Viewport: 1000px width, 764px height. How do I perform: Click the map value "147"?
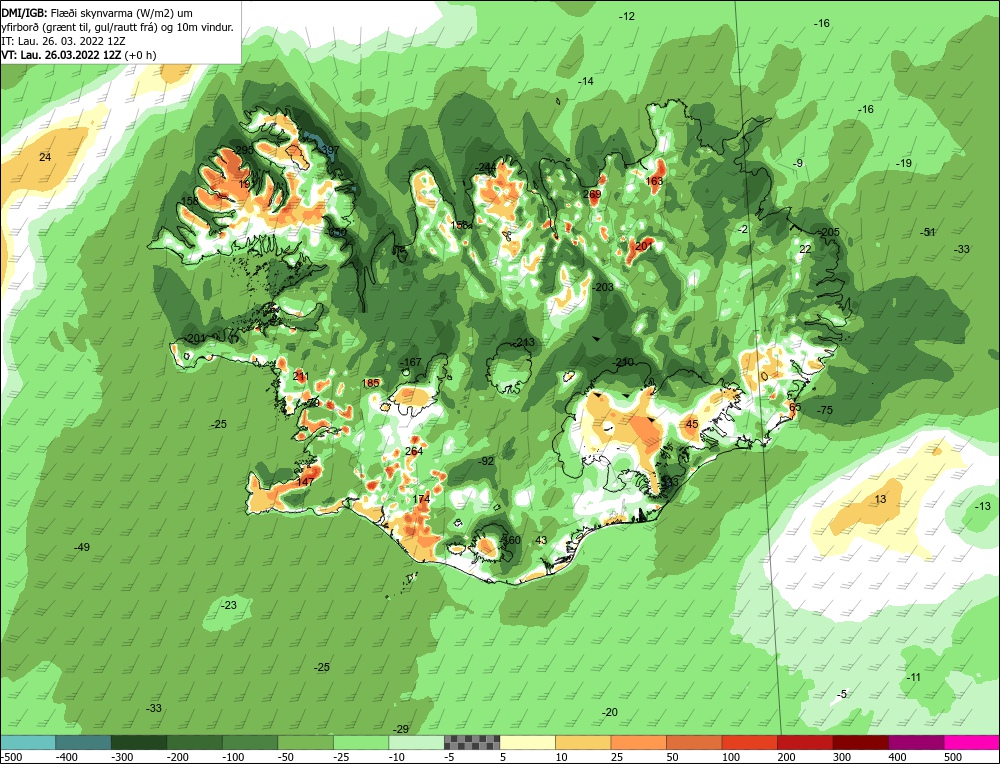(305, 481)
